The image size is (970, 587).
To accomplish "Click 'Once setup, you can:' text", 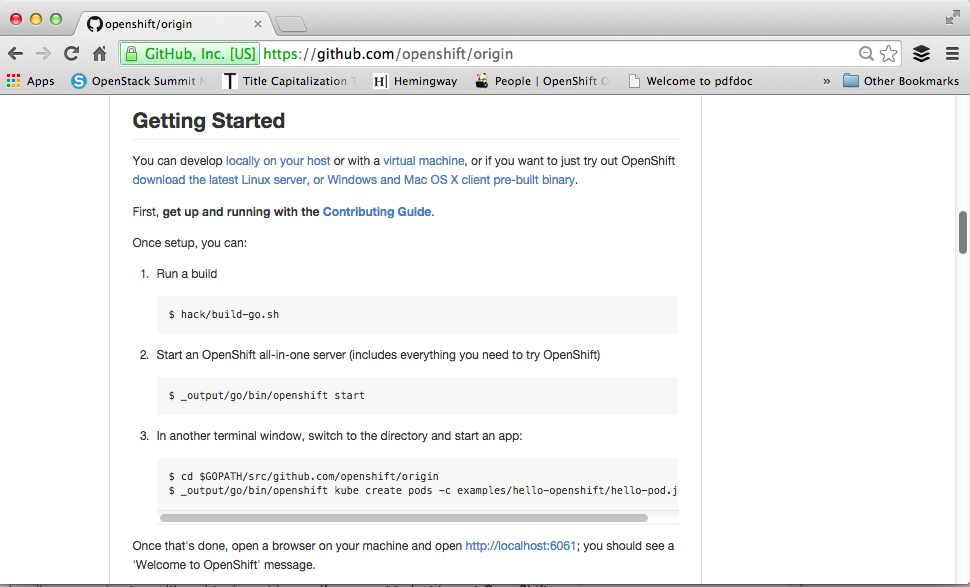I will click(x=189, y=243).
